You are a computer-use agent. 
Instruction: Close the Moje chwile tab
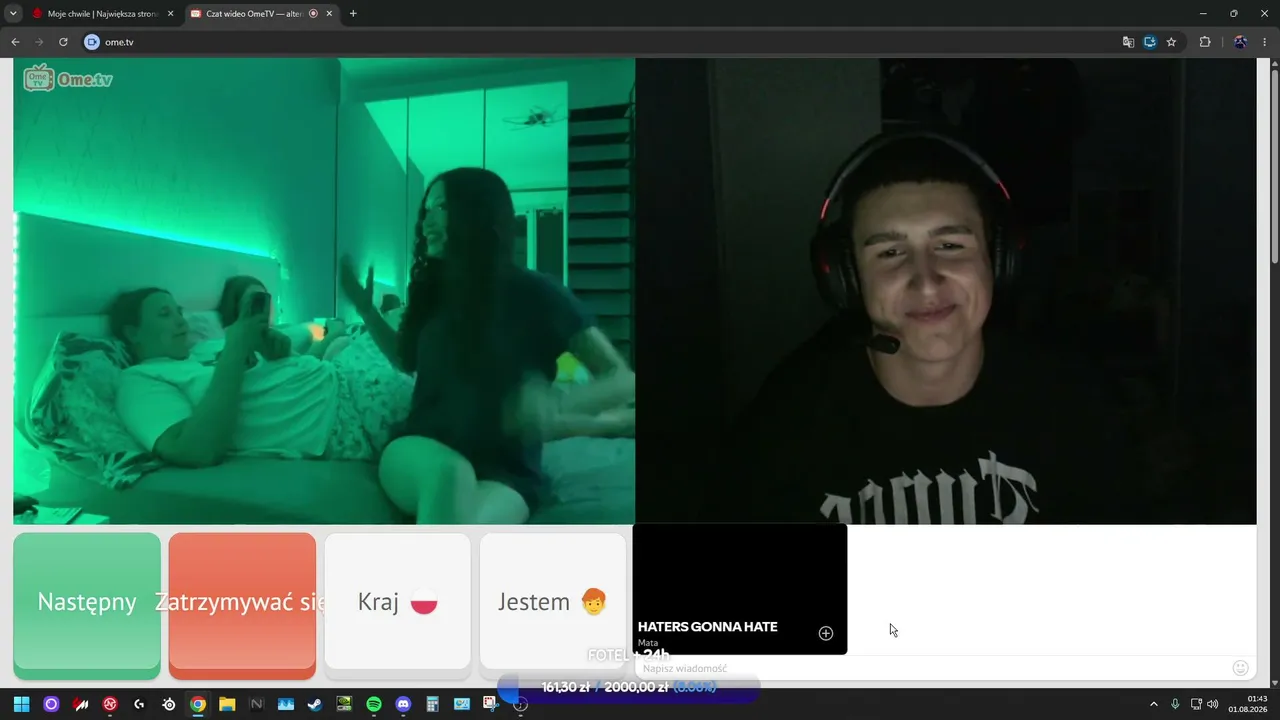coord(170,14)
